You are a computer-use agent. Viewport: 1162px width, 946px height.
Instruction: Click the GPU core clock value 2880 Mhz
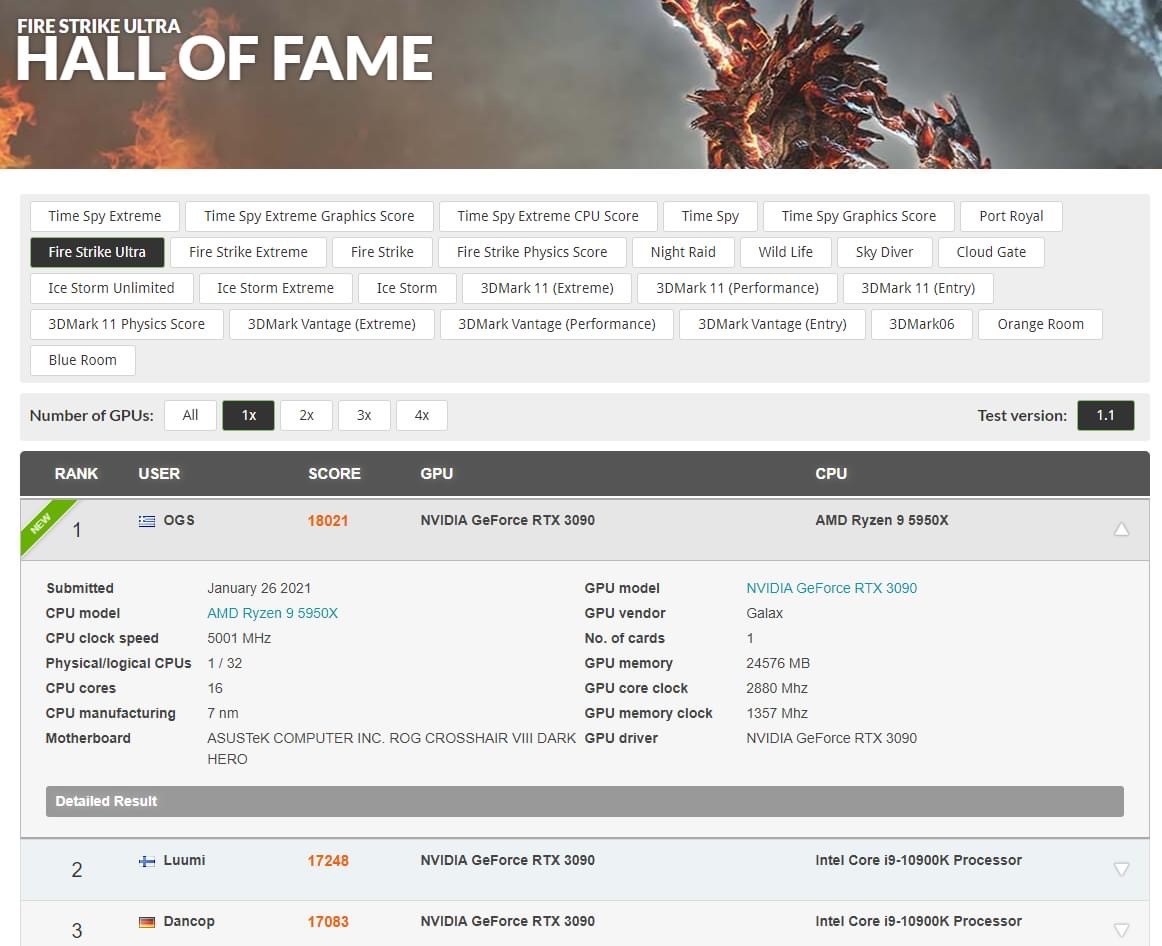pyautogui.click(x=777, y=689)
